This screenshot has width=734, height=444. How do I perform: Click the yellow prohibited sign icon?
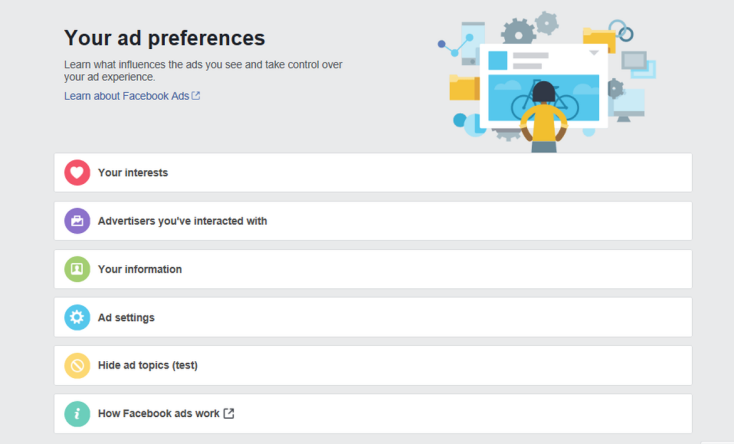pyautogui.click(x=77, y=365)
